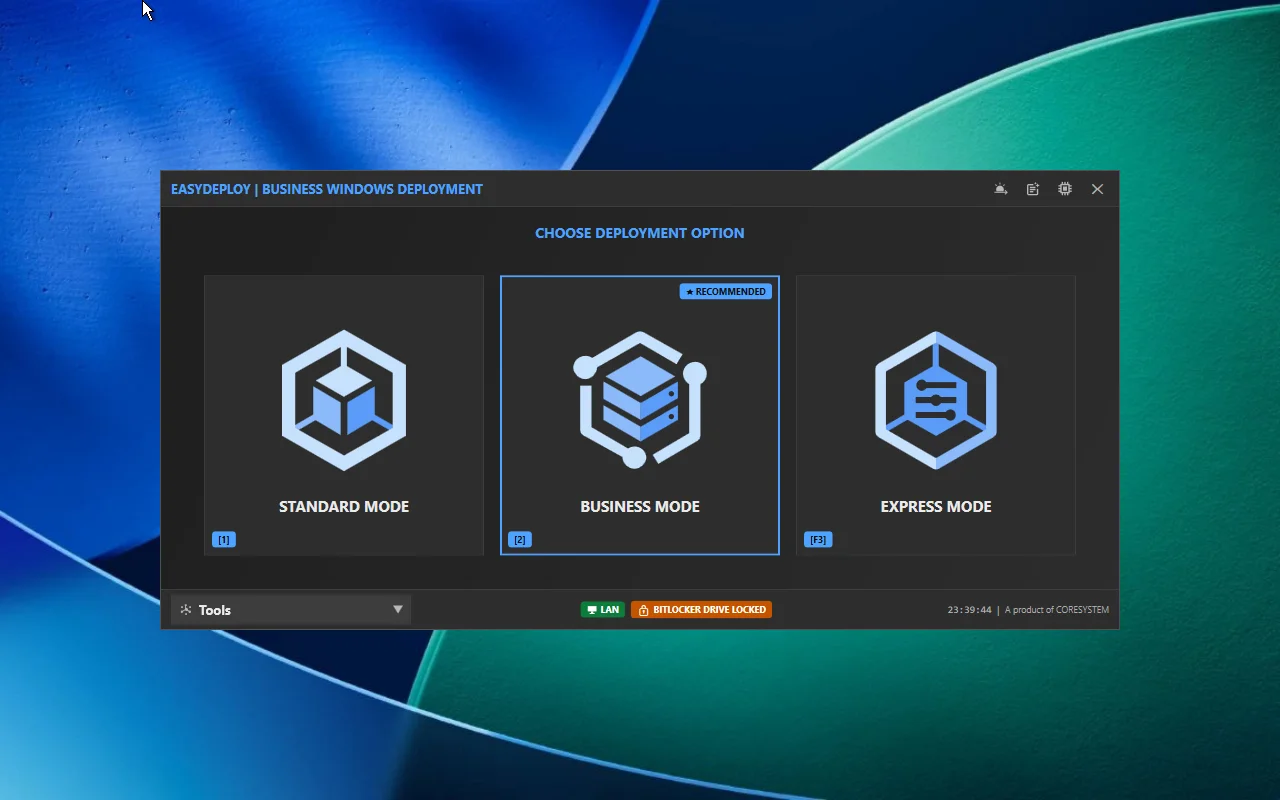Click the Recommended star badge

click(x=726, y=292)
